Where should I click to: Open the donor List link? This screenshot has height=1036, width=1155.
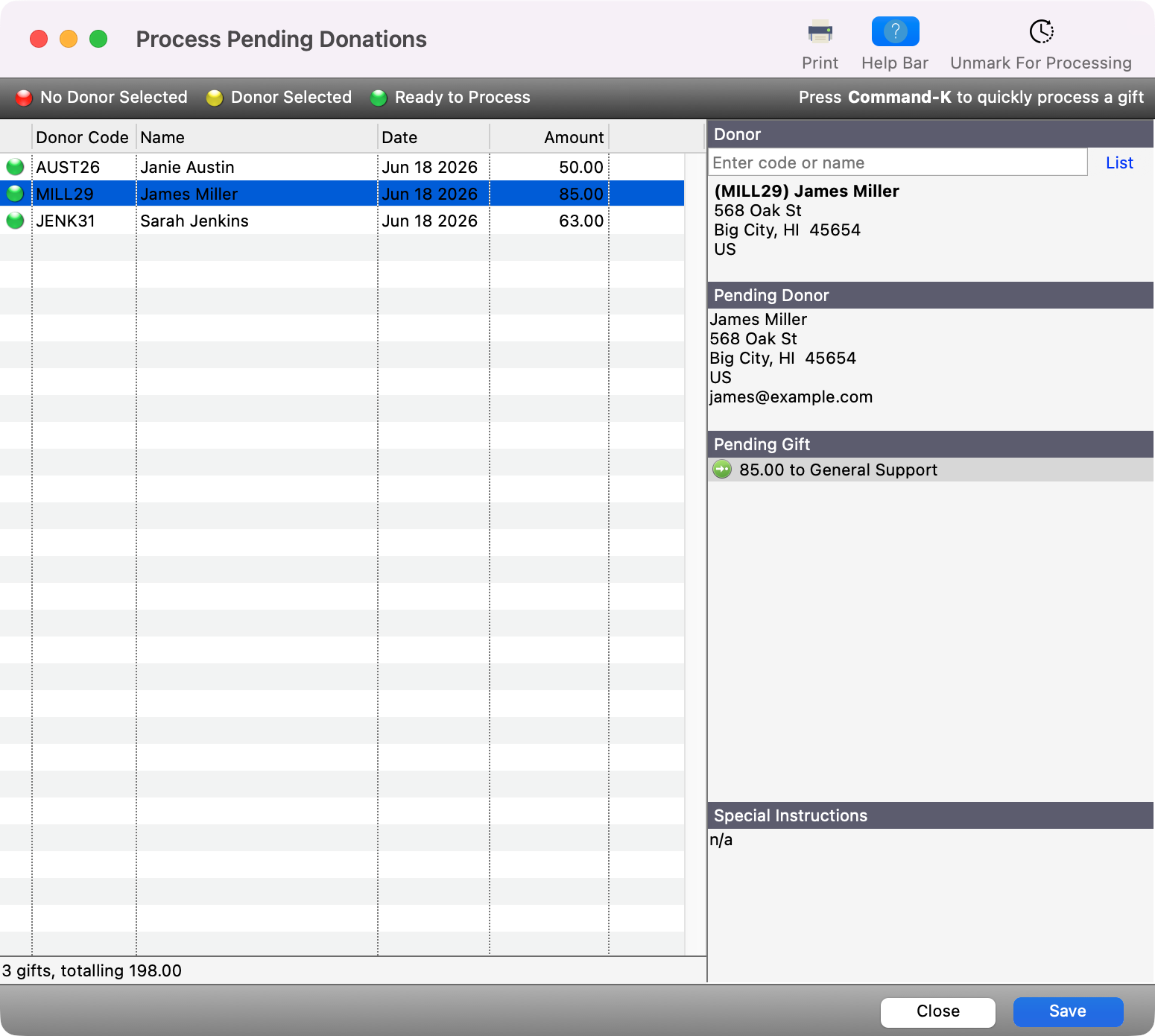pos(1119,162)
